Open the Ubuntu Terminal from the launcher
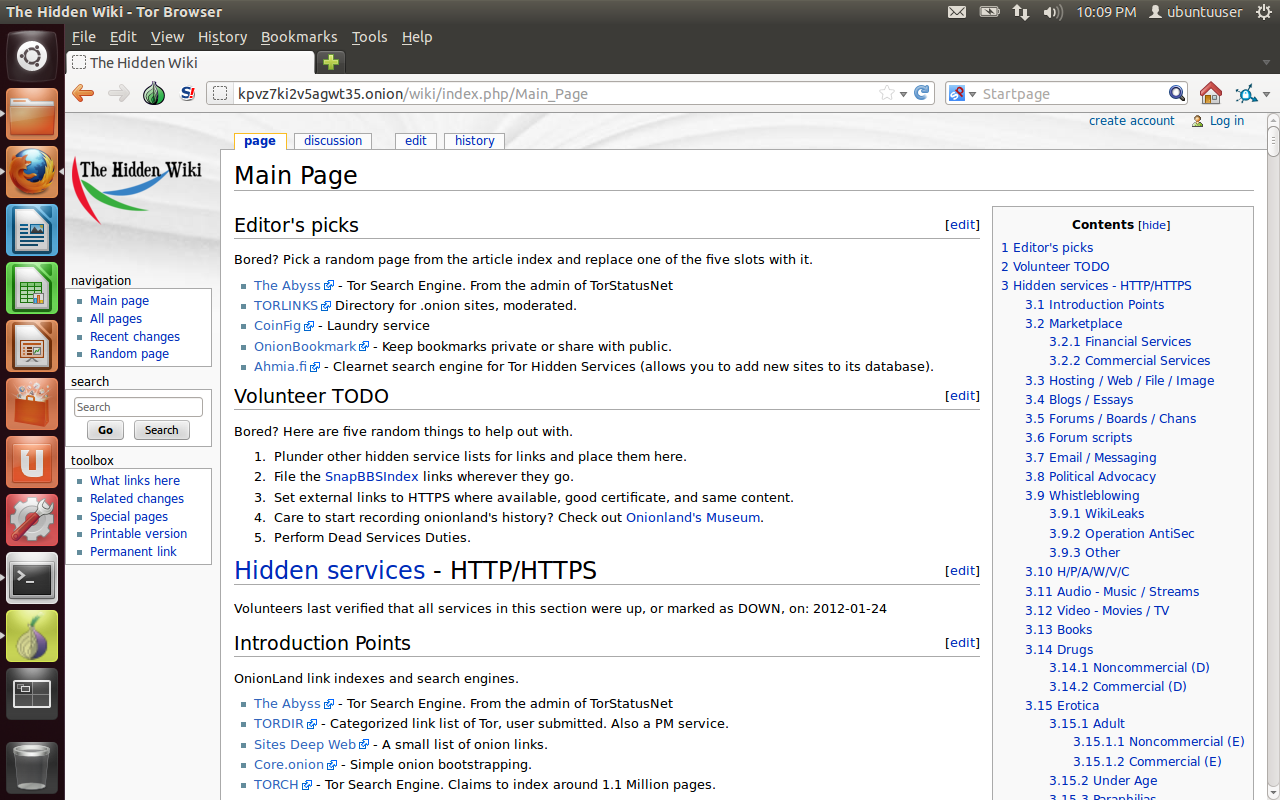1280x800 pixels. [32, 578]
